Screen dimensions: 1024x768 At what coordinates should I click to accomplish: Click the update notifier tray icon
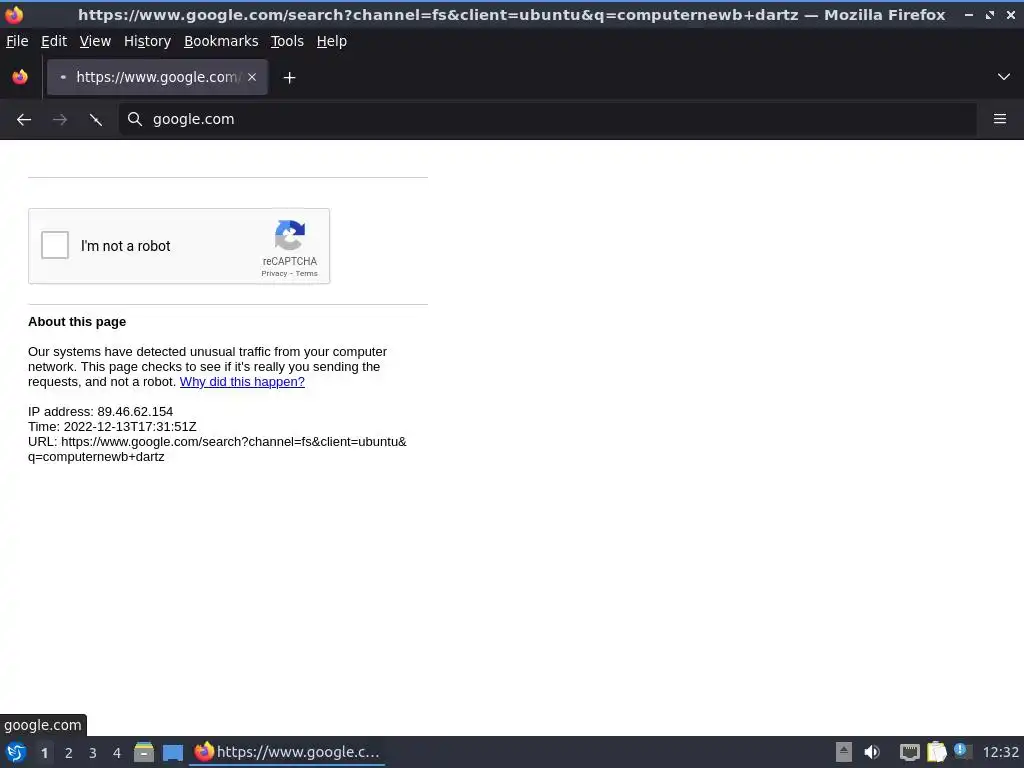963,751
